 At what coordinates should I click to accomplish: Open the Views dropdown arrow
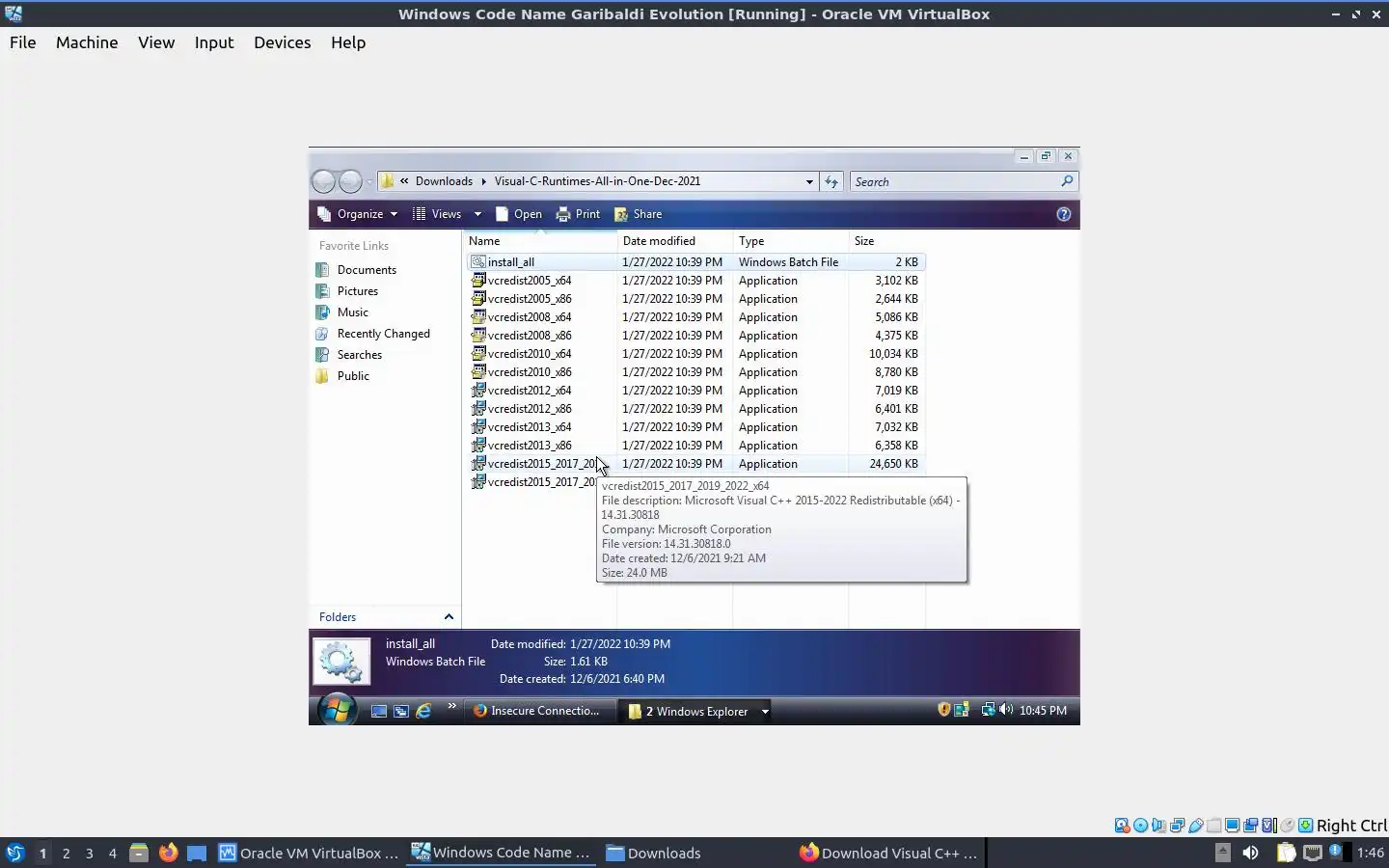(x=477, y=214)
